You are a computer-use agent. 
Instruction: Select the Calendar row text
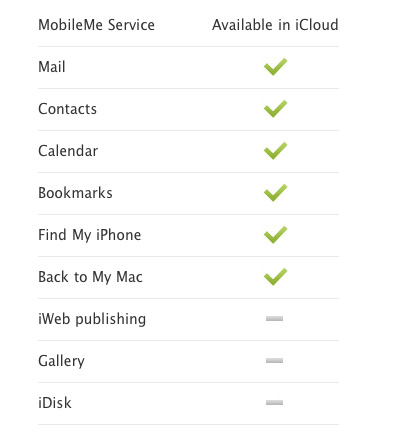point(68,151)
